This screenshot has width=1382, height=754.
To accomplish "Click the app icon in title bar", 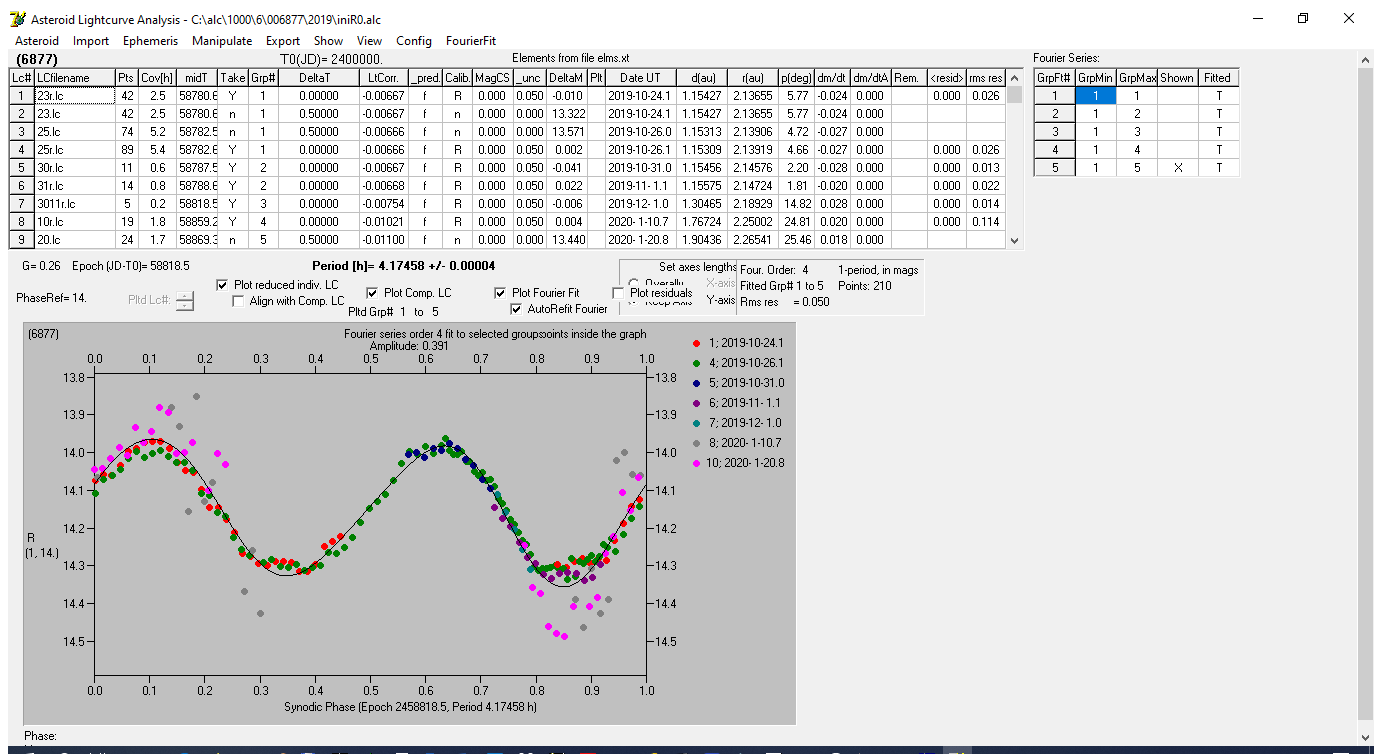I will pos(16,20).
